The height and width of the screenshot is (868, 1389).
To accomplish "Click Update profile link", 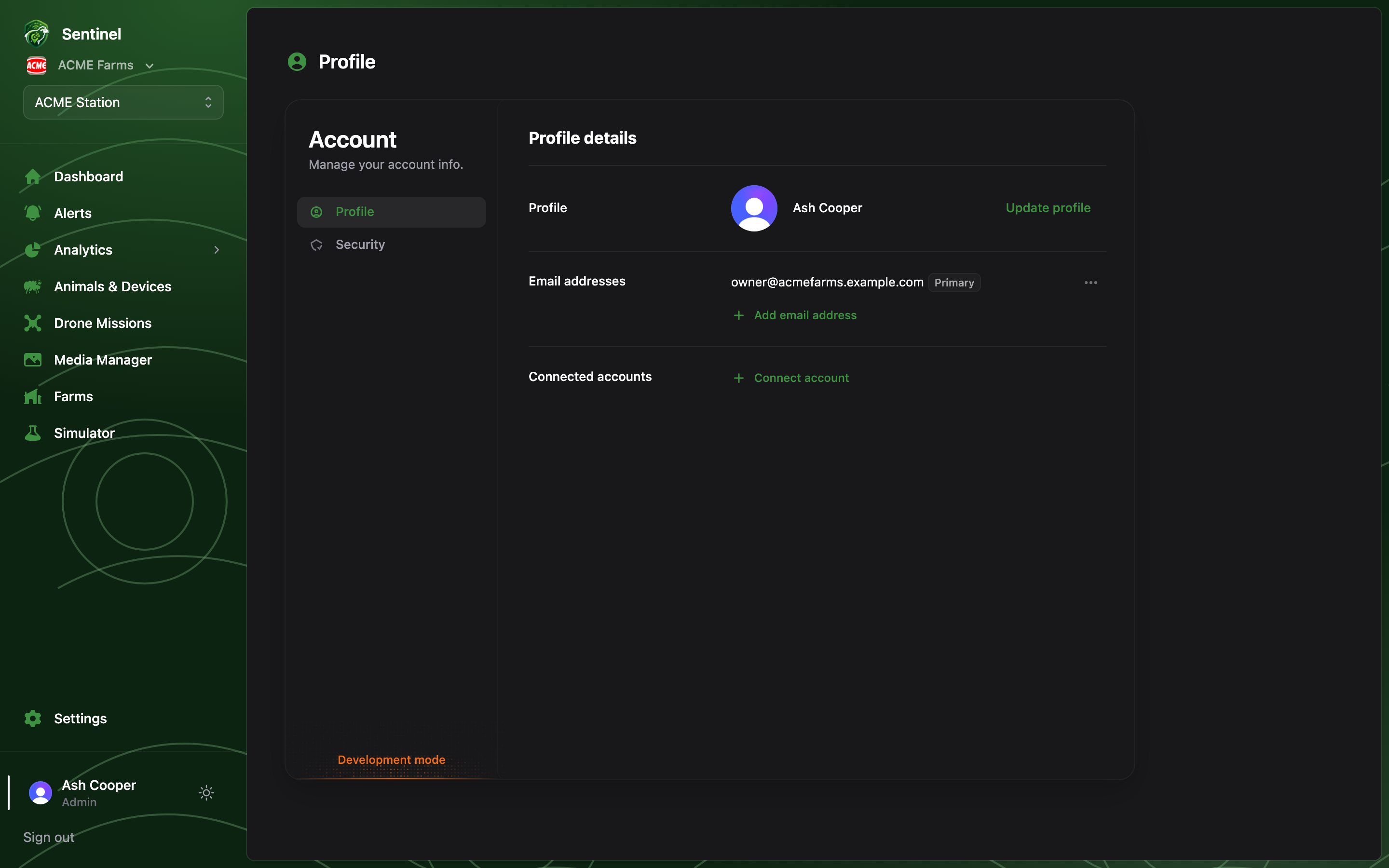I will point(1048,208).
